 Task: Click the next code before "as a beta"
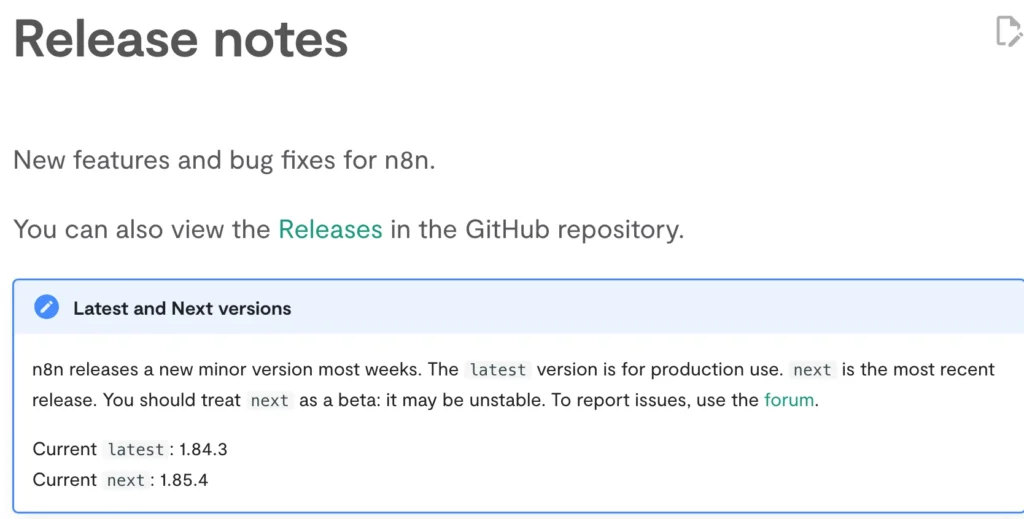[270, 400]
